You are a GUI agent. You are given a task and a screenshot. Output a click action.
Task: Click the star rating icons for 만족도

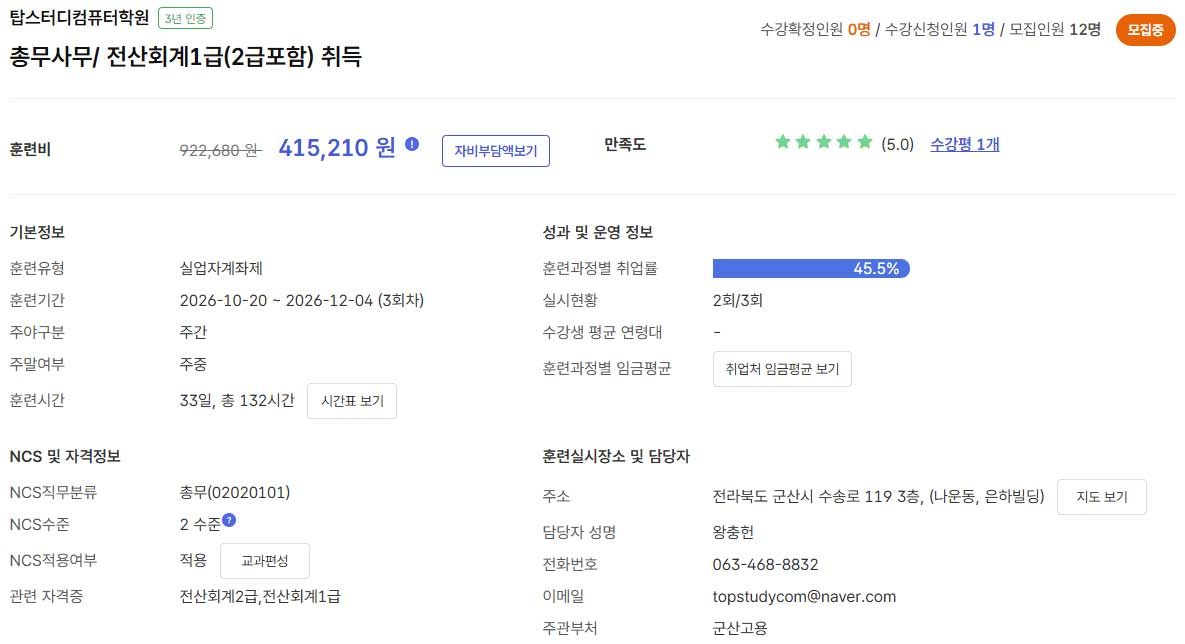pyautogui.click(x=824, y=142)
